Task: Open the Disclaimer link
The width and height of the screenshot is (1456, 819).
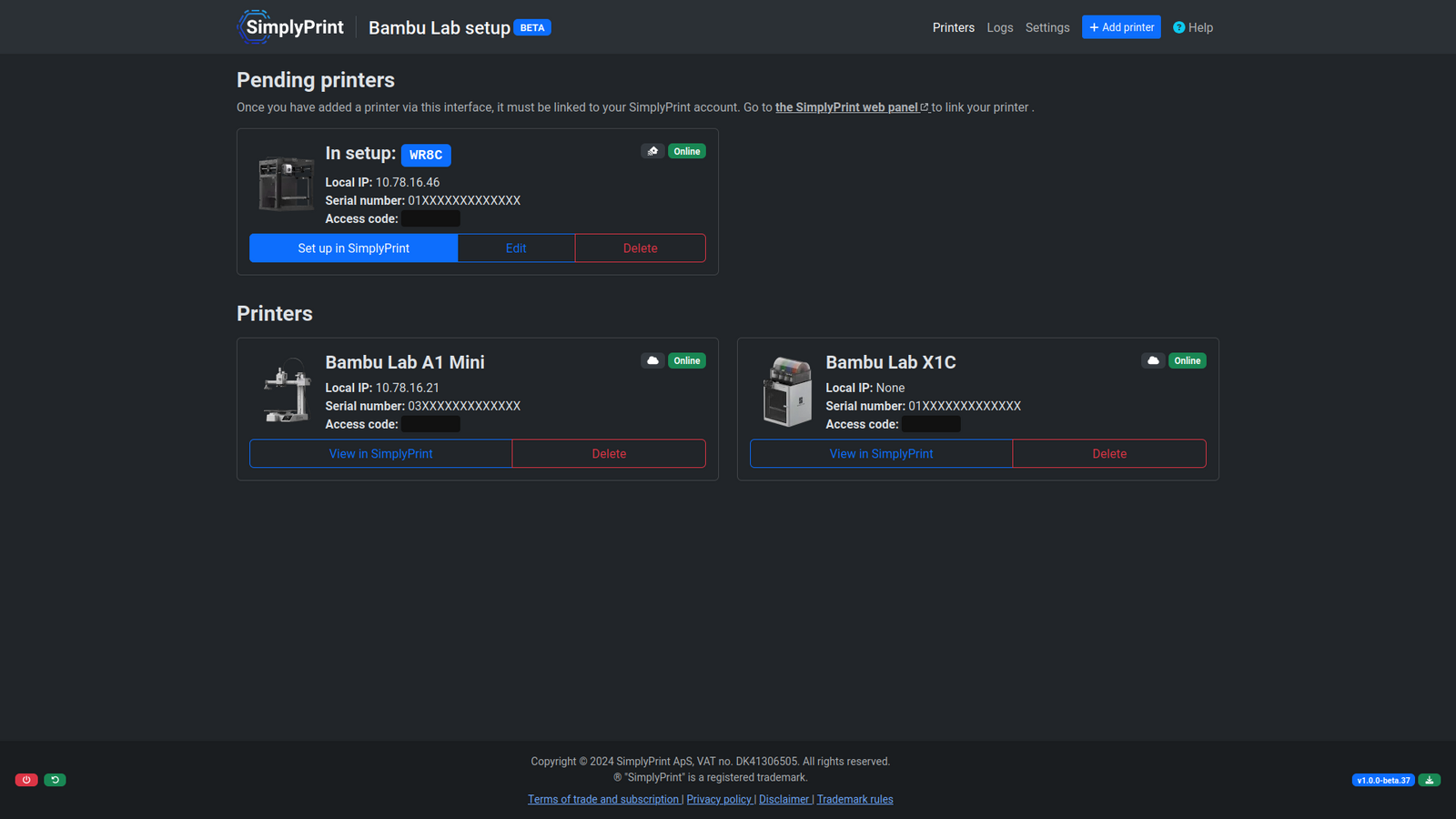Action: pos(784,799)
